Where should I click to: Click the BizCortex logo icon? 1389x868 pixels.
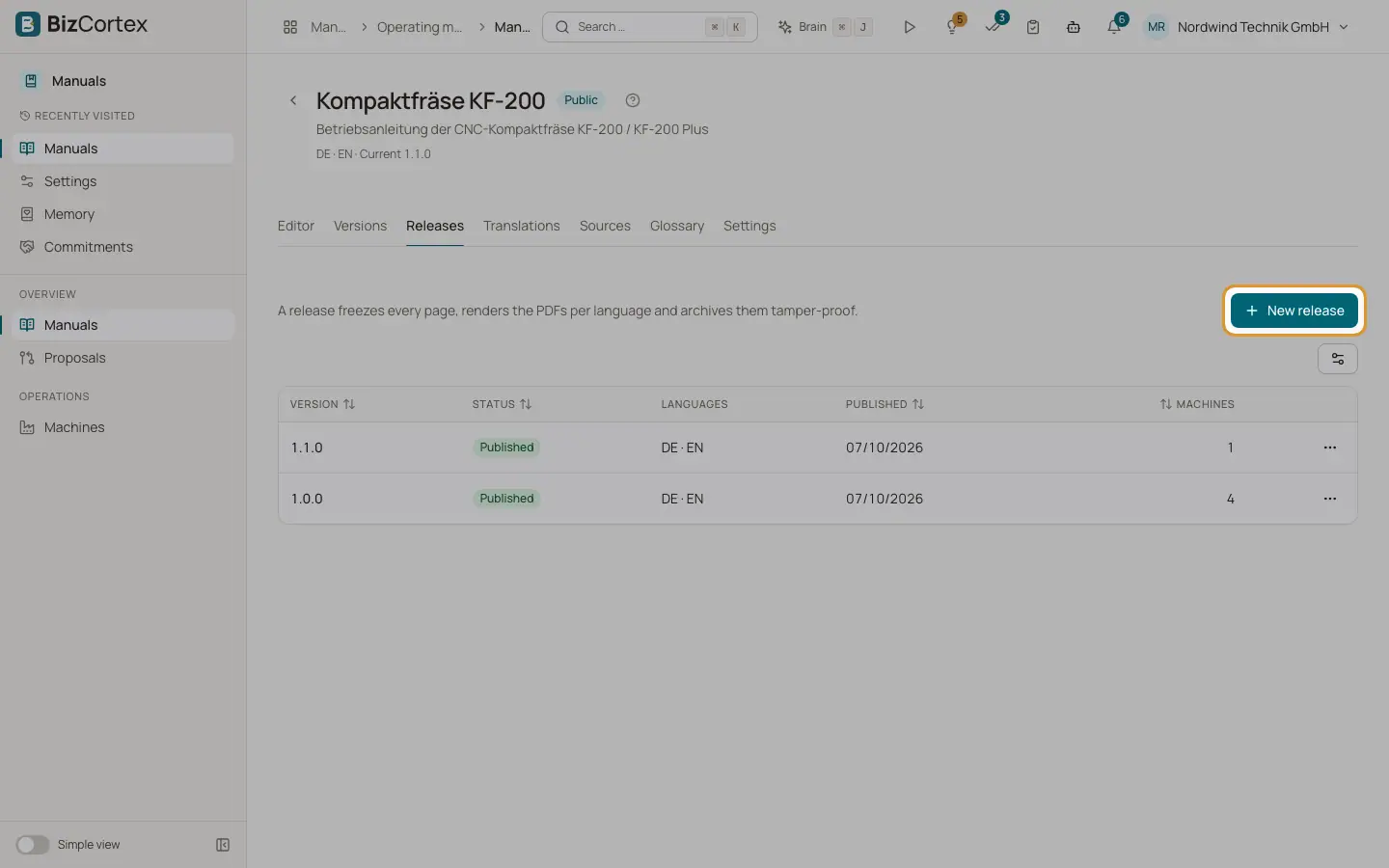coord(28,24)
